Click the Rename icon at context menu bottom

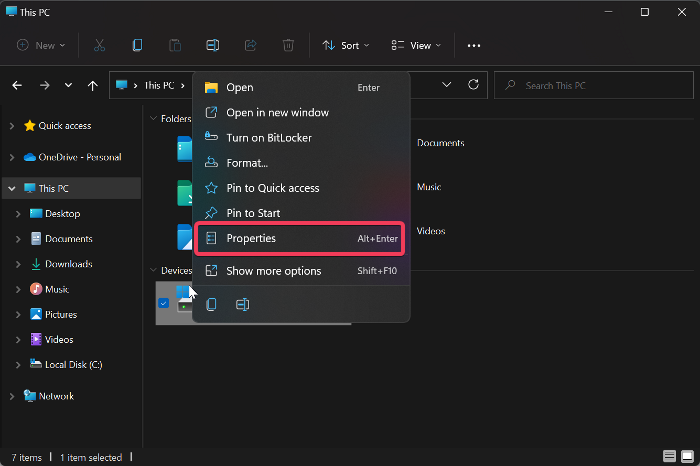242,304
